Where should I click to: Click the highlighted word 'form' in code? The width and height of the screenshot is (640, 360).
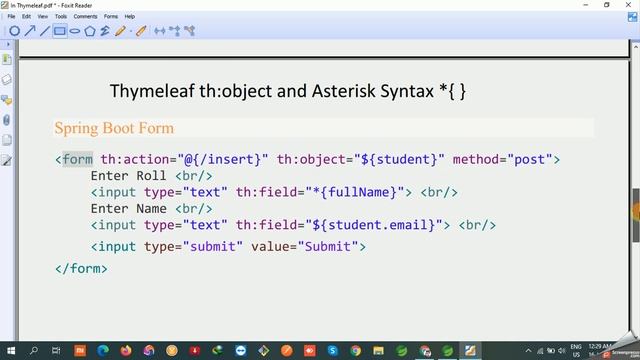click(x=78, y=159)
